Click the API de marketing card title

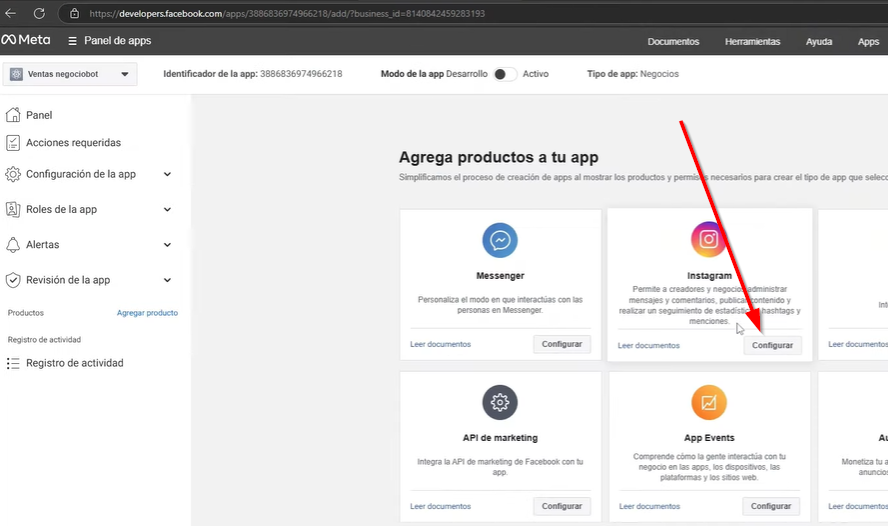500,438
